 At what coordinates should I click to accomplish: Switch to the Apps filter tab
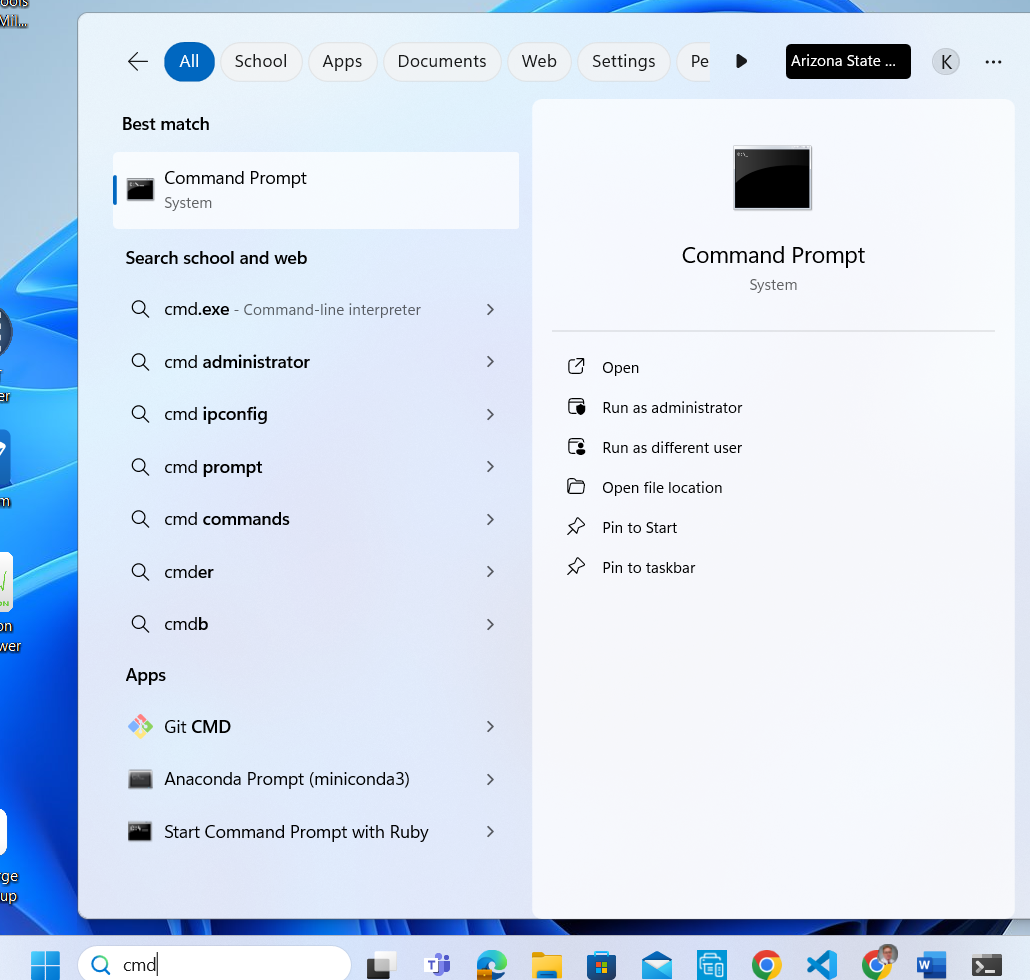(342, 62)
